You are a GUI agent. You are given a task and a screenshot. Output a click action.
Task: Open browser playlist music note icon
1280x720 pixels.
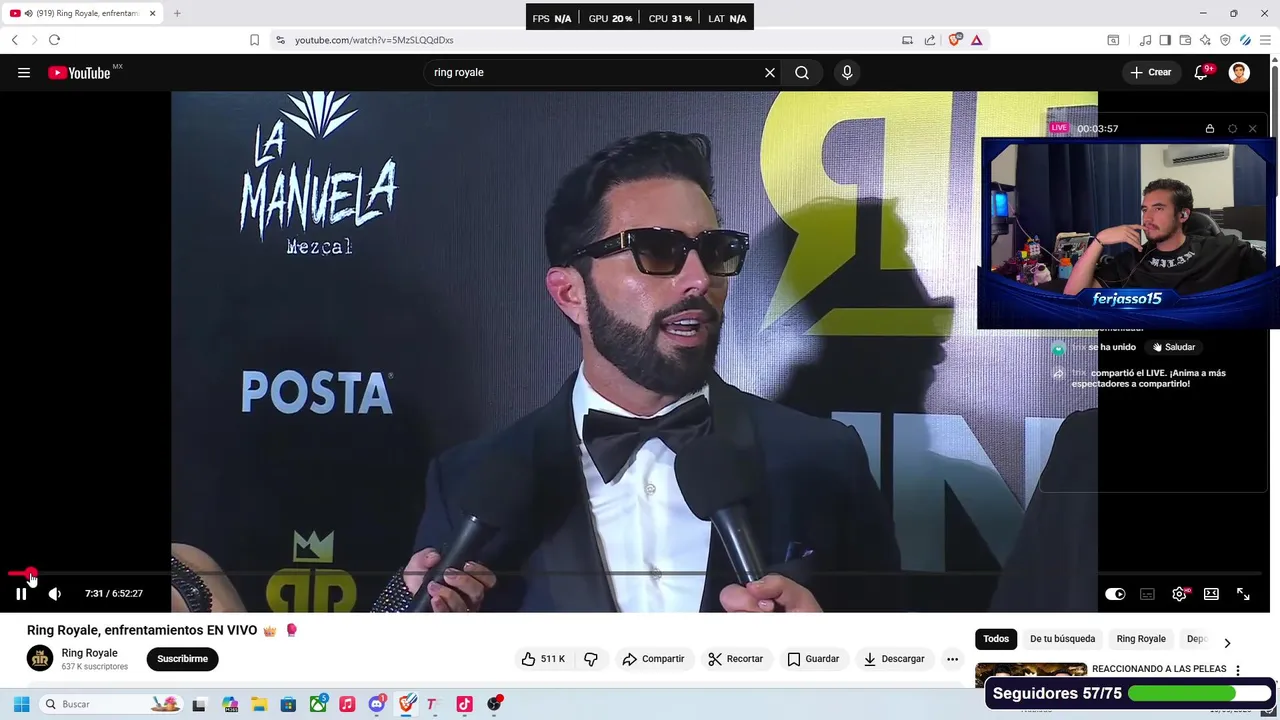pos(1145,40)
